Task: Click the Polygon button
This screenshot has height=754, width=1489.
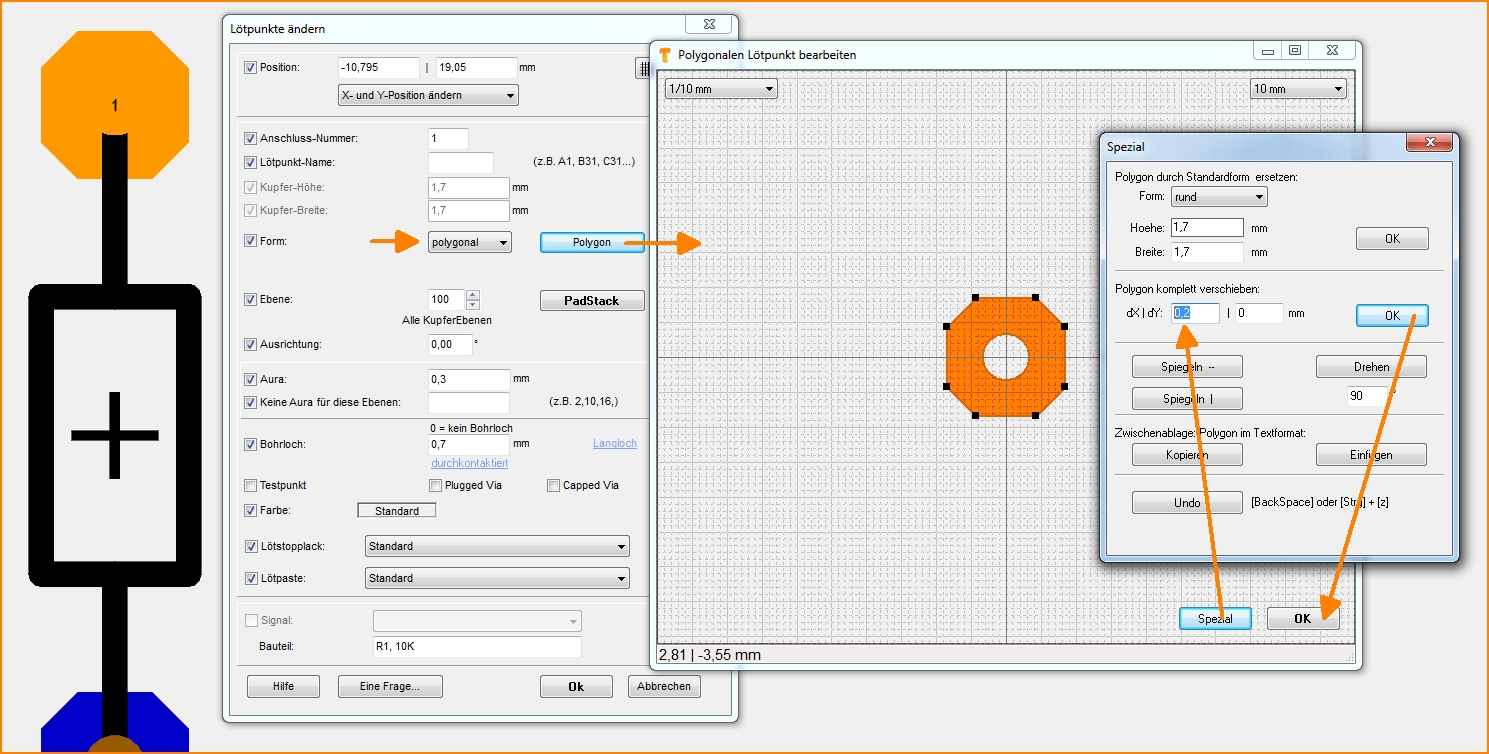Action: click(x=592, y=243)
